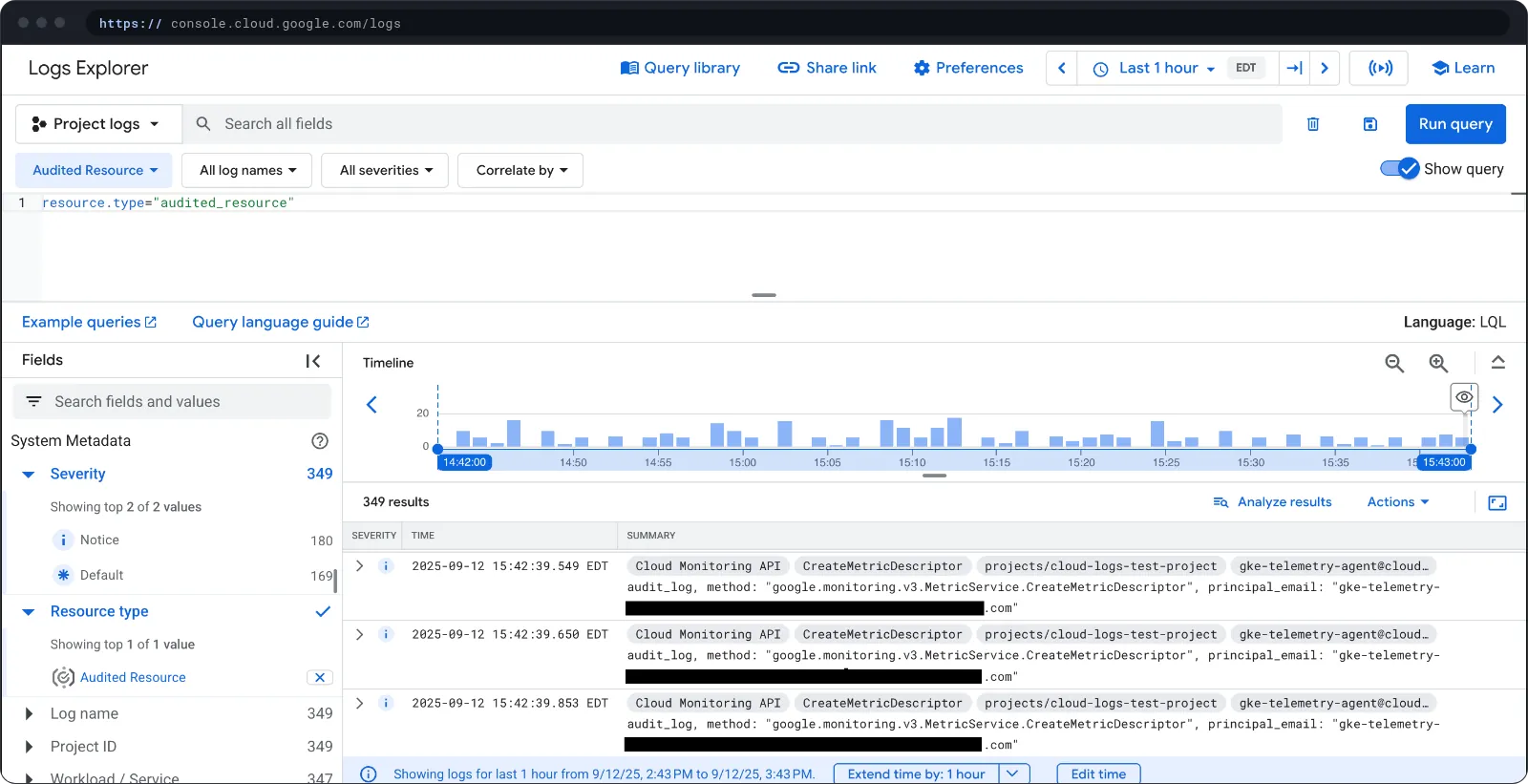This screenshot has width=1528, height=784.
Task: Toggle the Show query switch
Action: point(1400,169)
